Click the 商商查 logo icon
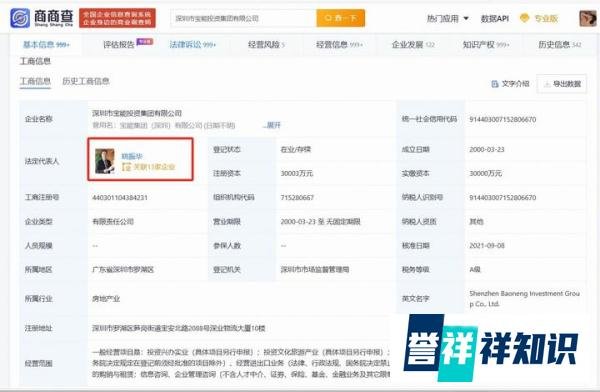 [x=20, y=18]
